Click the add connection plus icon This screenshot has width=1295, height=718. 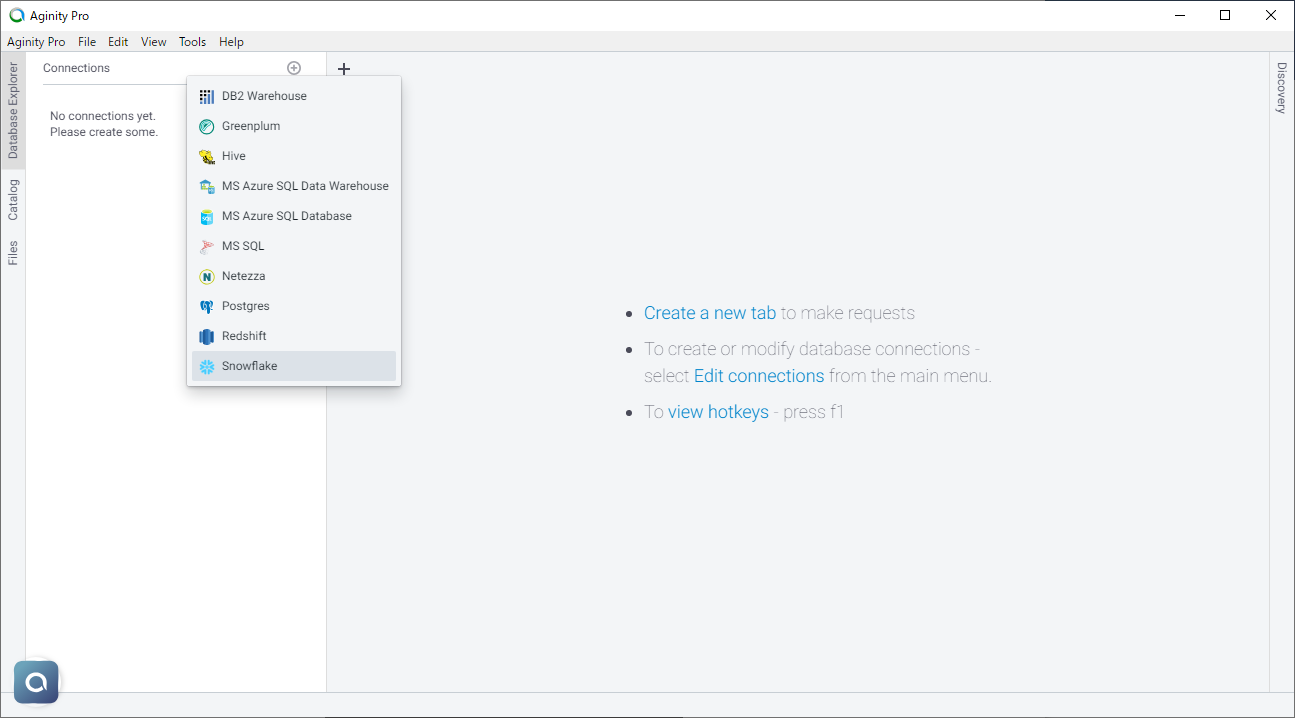tap(294, 67)
